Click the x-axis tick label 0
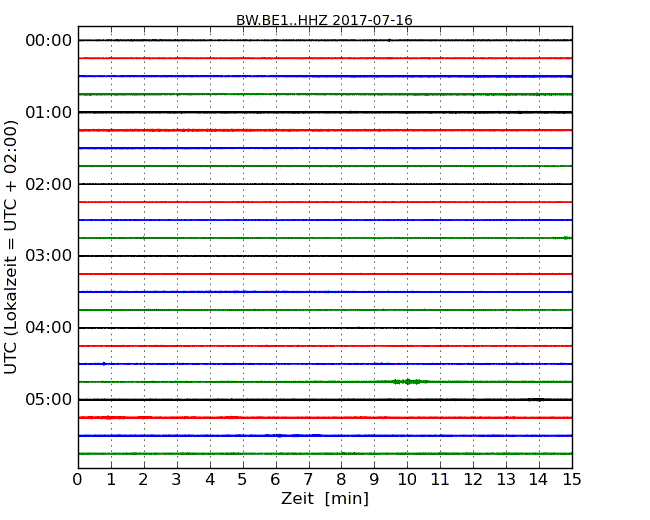The image size is (650, 520). tap(78, 480)
